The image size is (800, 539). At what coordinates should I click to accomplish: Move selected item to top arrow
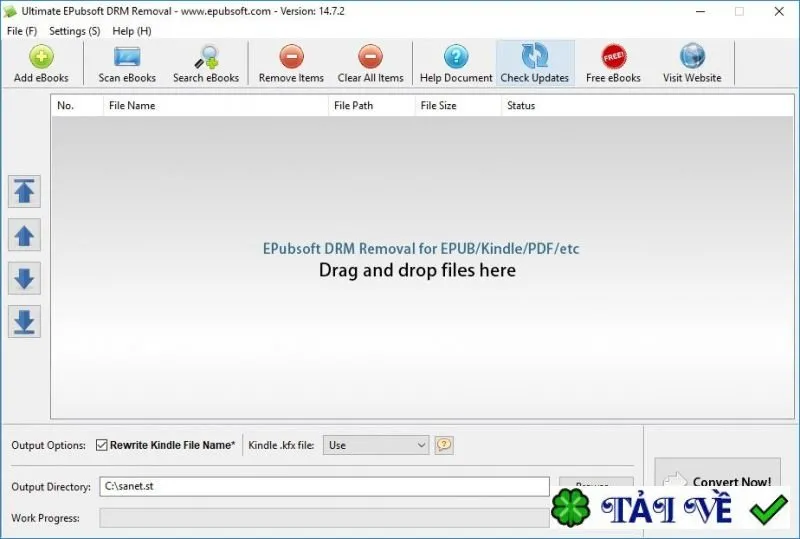click(x=24, y=192)
